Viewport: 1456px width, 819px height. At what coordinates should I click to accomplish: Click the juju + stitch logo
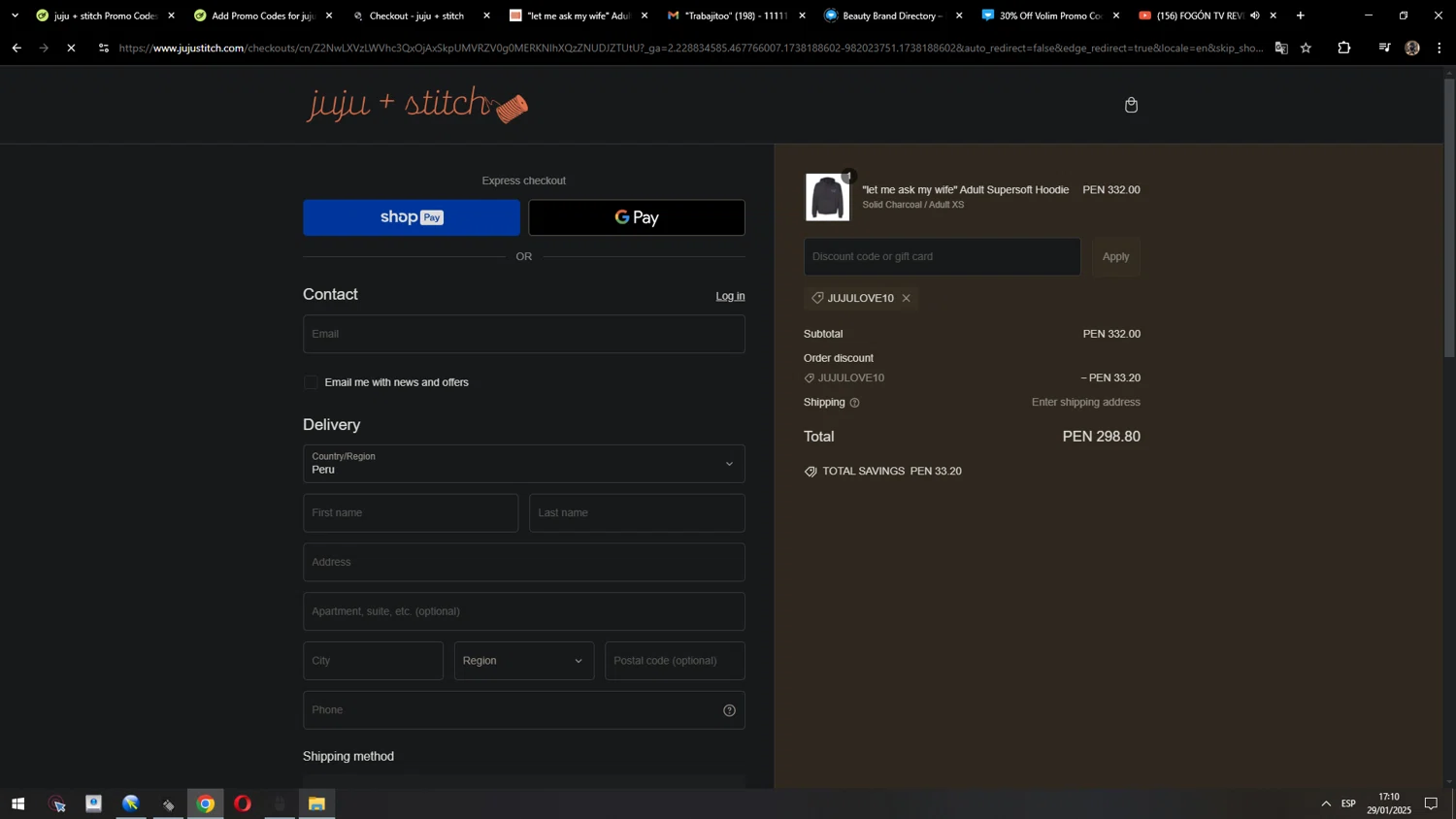(417, 105)
